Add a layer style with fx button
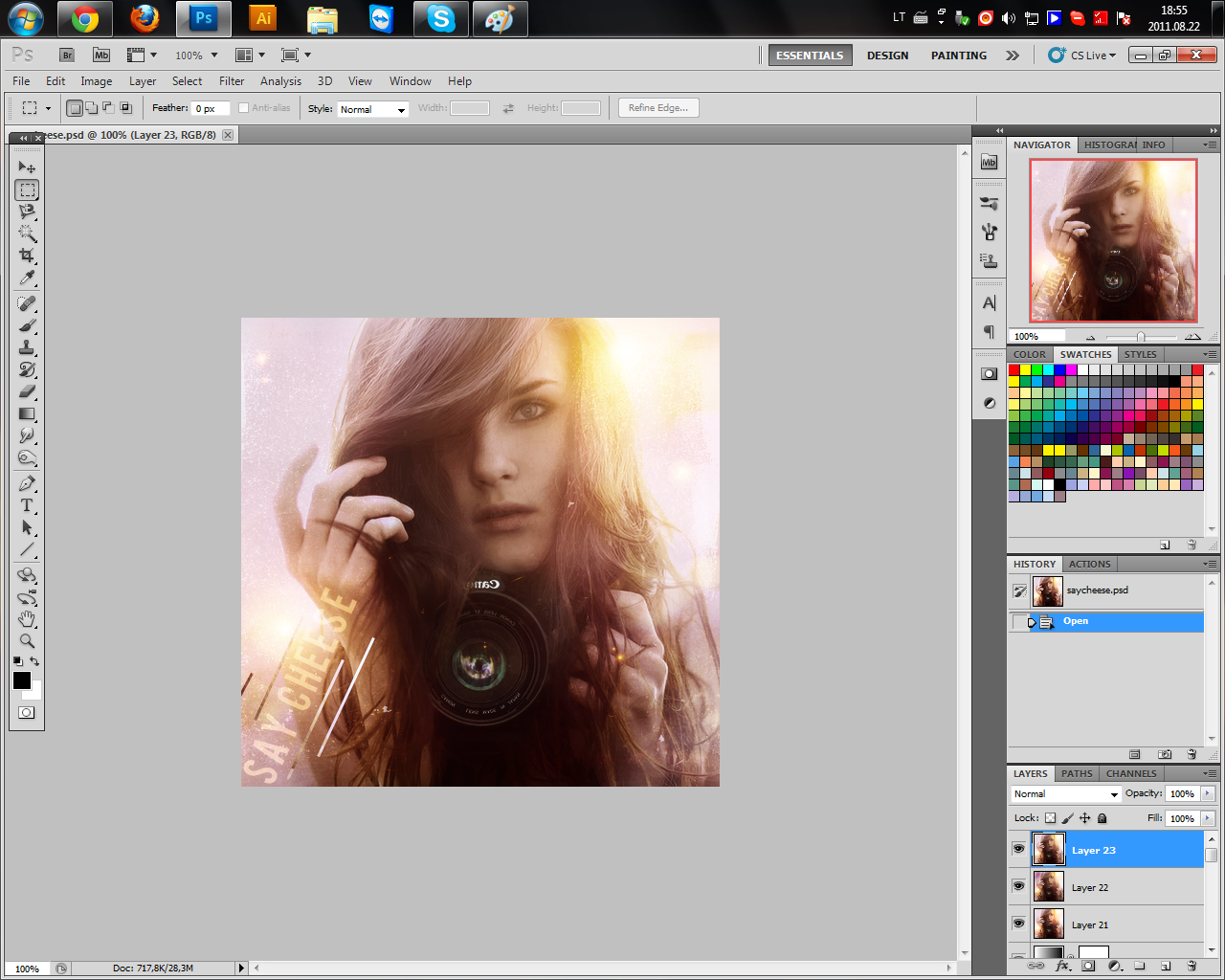This screenshot has height=980, width=1225. [1062, 966]
